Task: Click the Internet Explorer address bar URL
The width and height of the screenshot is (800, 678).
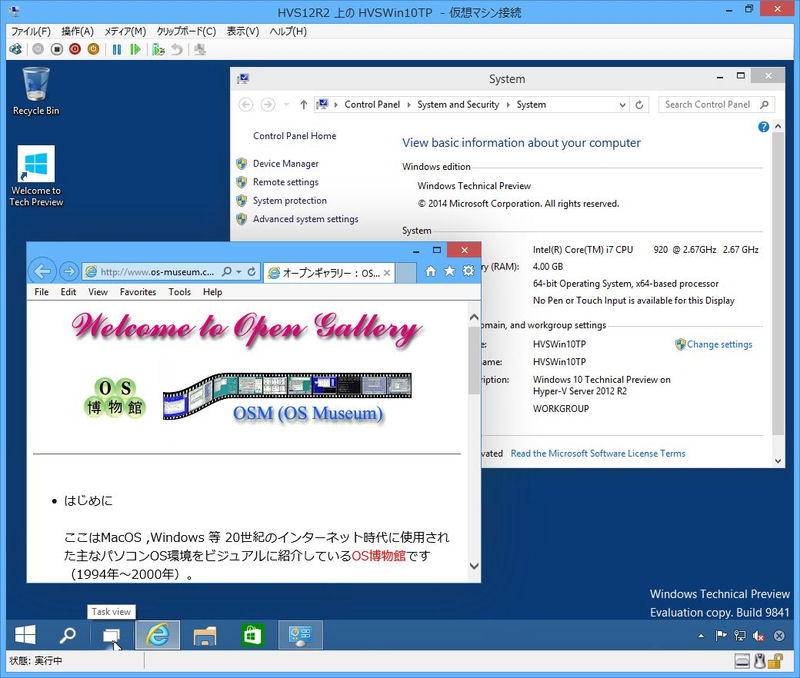Action: 157,272
